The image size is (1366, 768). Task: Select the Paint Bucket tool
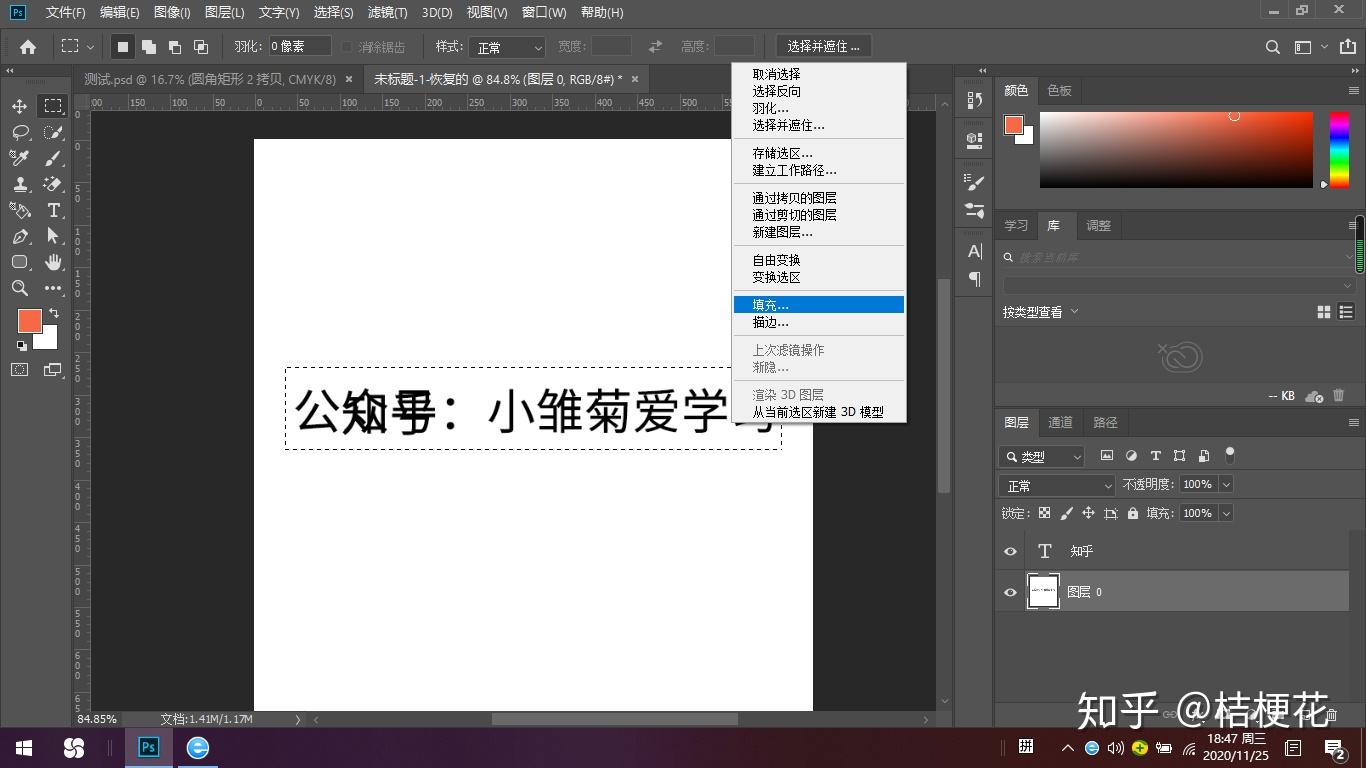(19, 210)
